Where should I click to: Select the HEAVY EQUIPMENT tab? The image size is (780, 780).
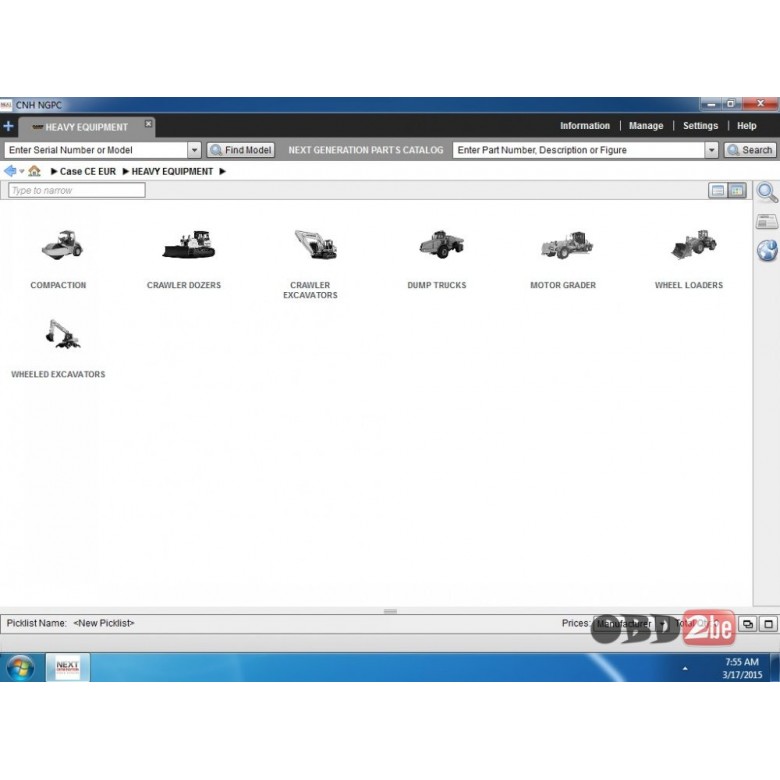[x=86, y=127]
